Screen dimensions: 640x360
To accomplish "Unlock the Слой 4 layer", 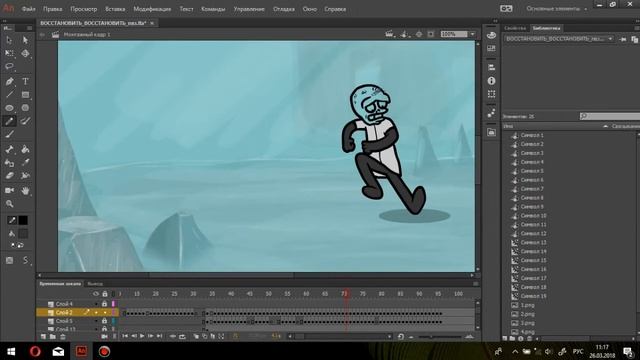I will pyautogui.click(x=104, y=304).
